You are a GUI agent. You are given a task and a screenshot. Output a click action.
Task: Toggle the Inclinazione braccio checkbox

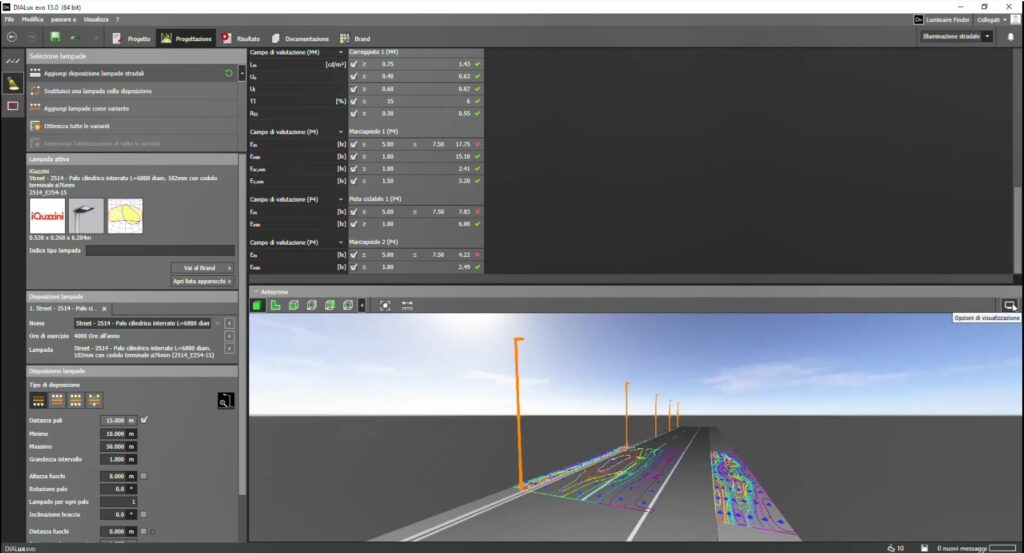tap(144, 513)
